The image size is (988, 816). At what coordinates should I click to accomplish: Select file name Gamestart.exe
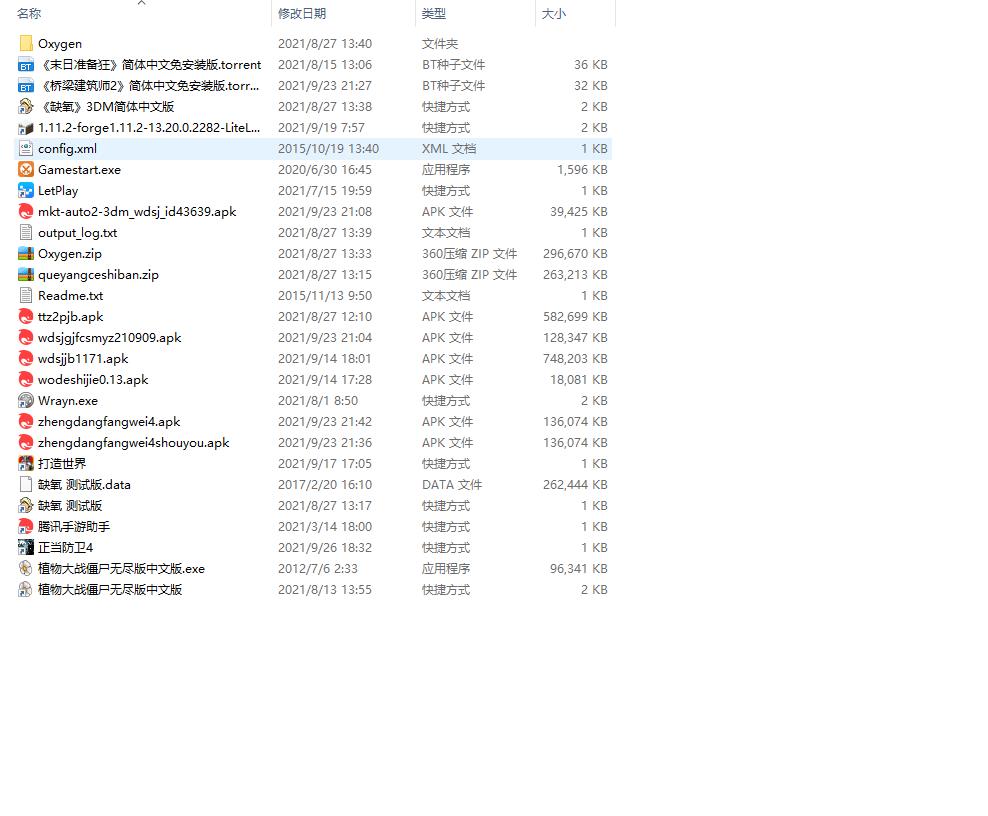[x=79, y=170]
